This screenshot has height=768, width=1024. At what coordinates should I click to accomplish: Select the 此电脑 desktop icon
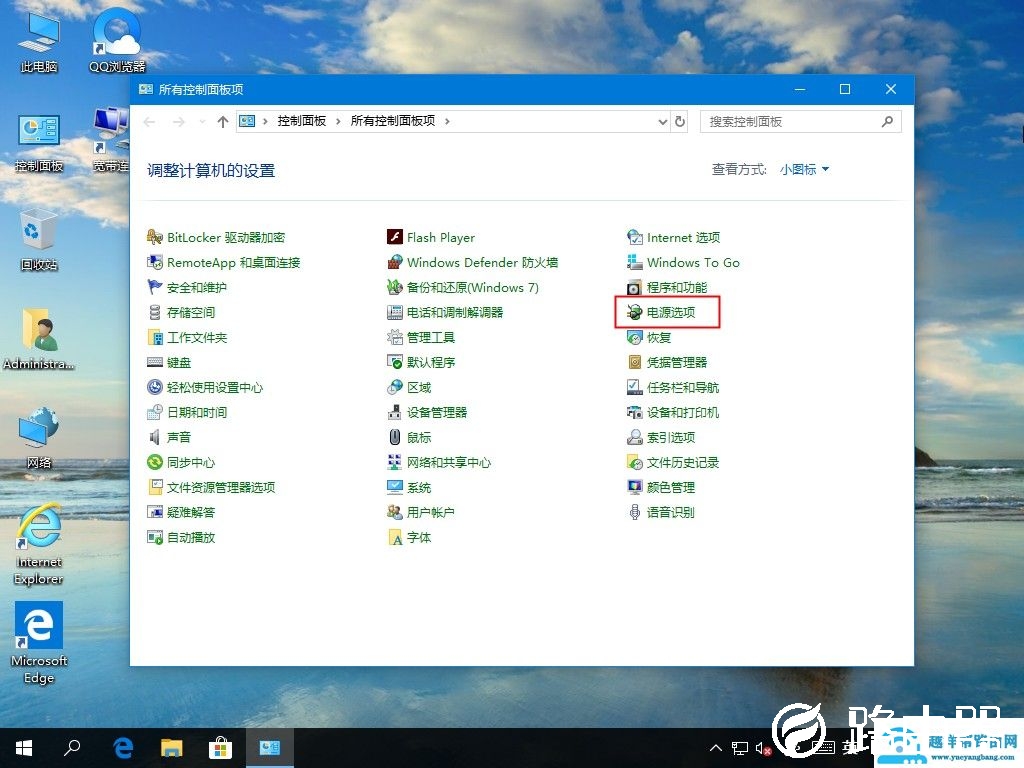coord(39,42)
